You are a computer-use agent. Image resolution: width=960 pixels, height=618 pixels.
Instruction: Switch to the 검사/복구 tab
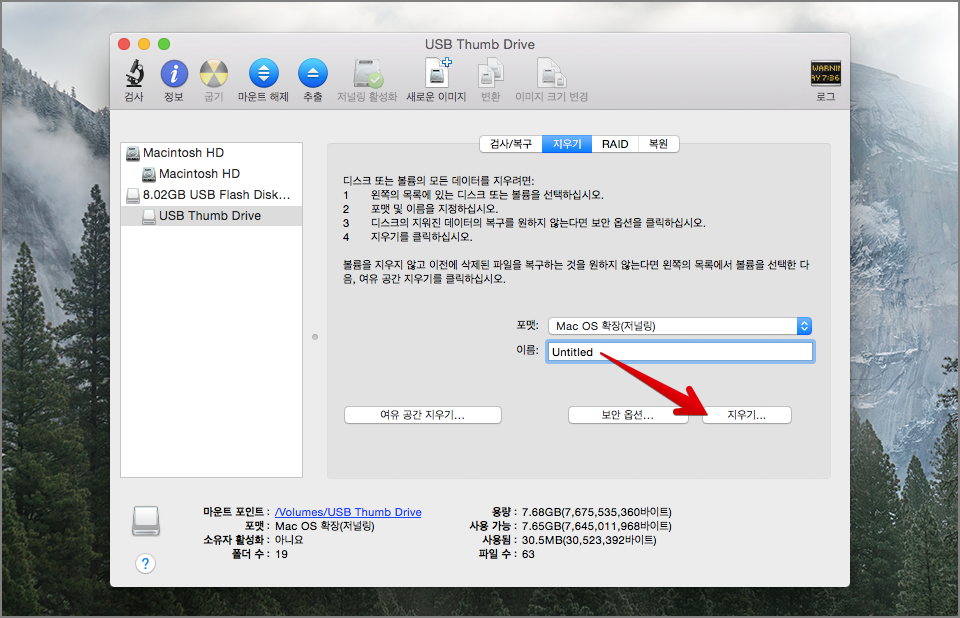(x=511, y=144)
